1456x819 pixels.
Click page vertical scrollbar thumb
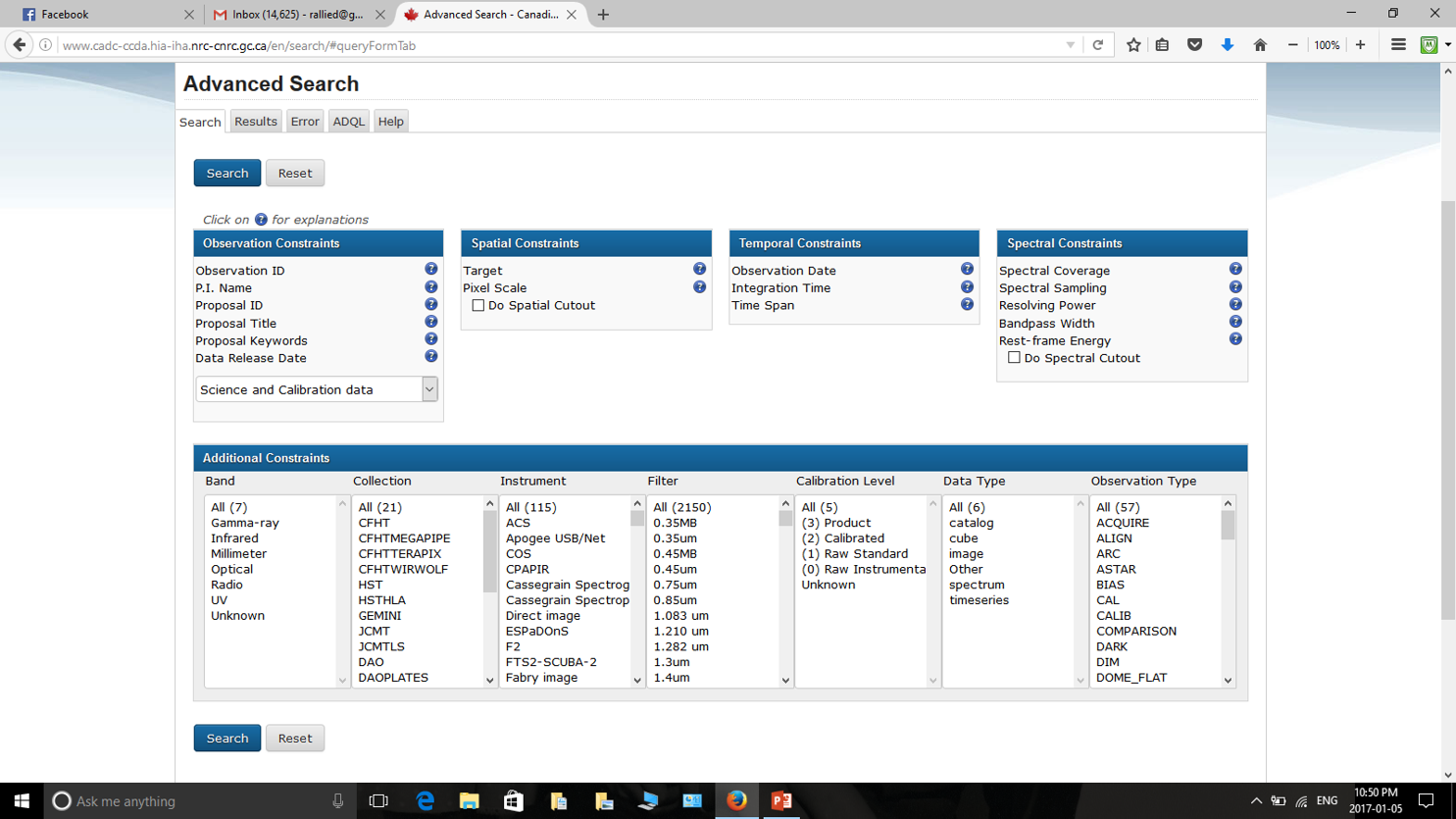point(1448,410)
